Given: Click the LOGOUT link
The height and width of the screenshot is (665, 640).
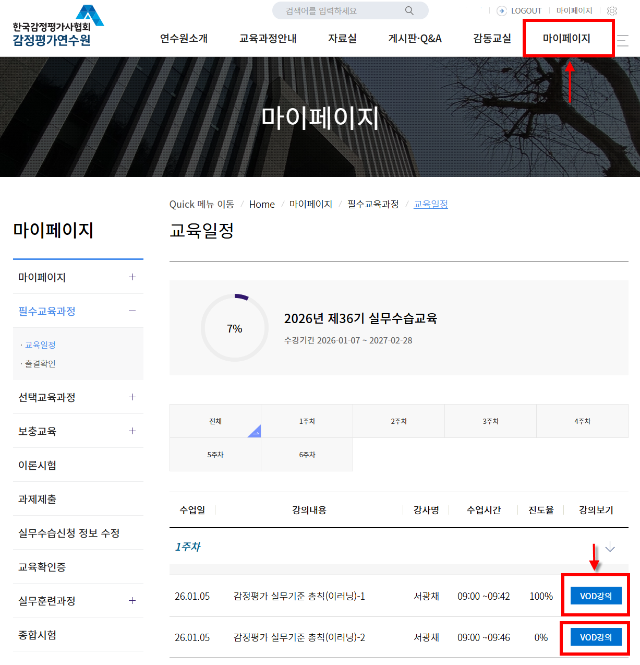Looking at the screenshot, I should pos(526,11).
